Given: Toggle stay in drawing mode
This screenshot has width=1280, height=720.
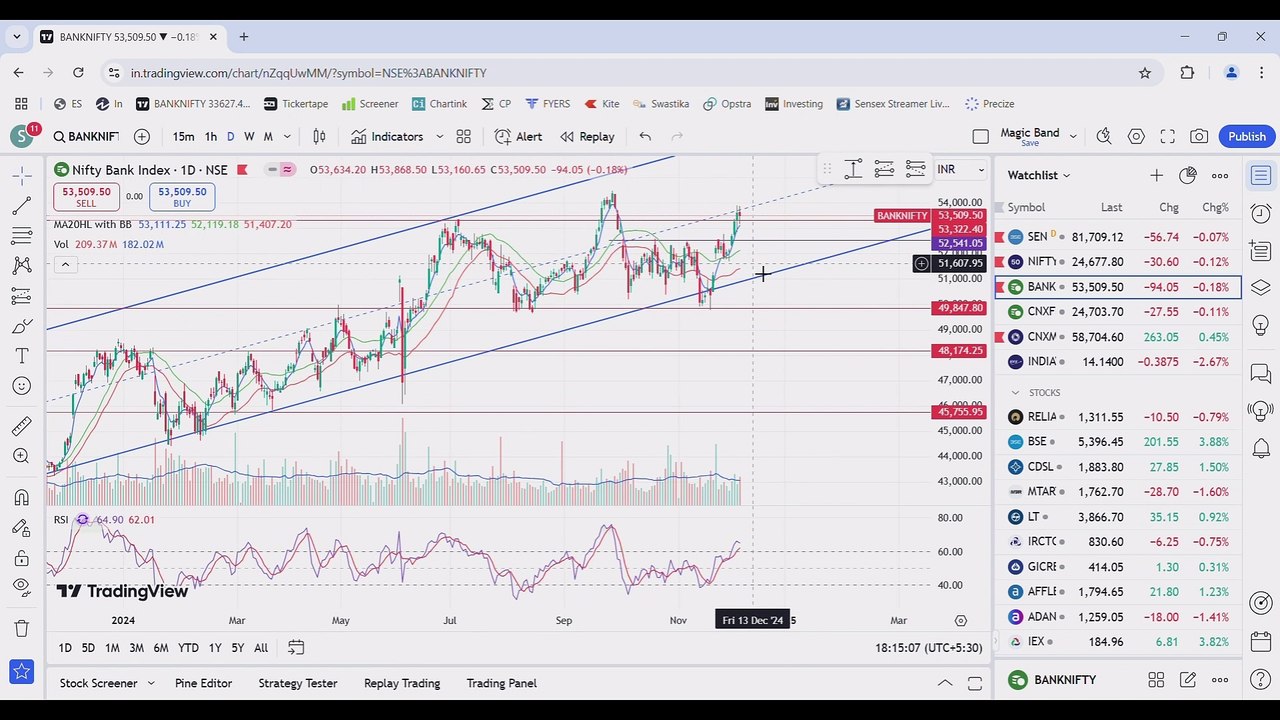Looking at the screenshot, I should coord(21,528).
